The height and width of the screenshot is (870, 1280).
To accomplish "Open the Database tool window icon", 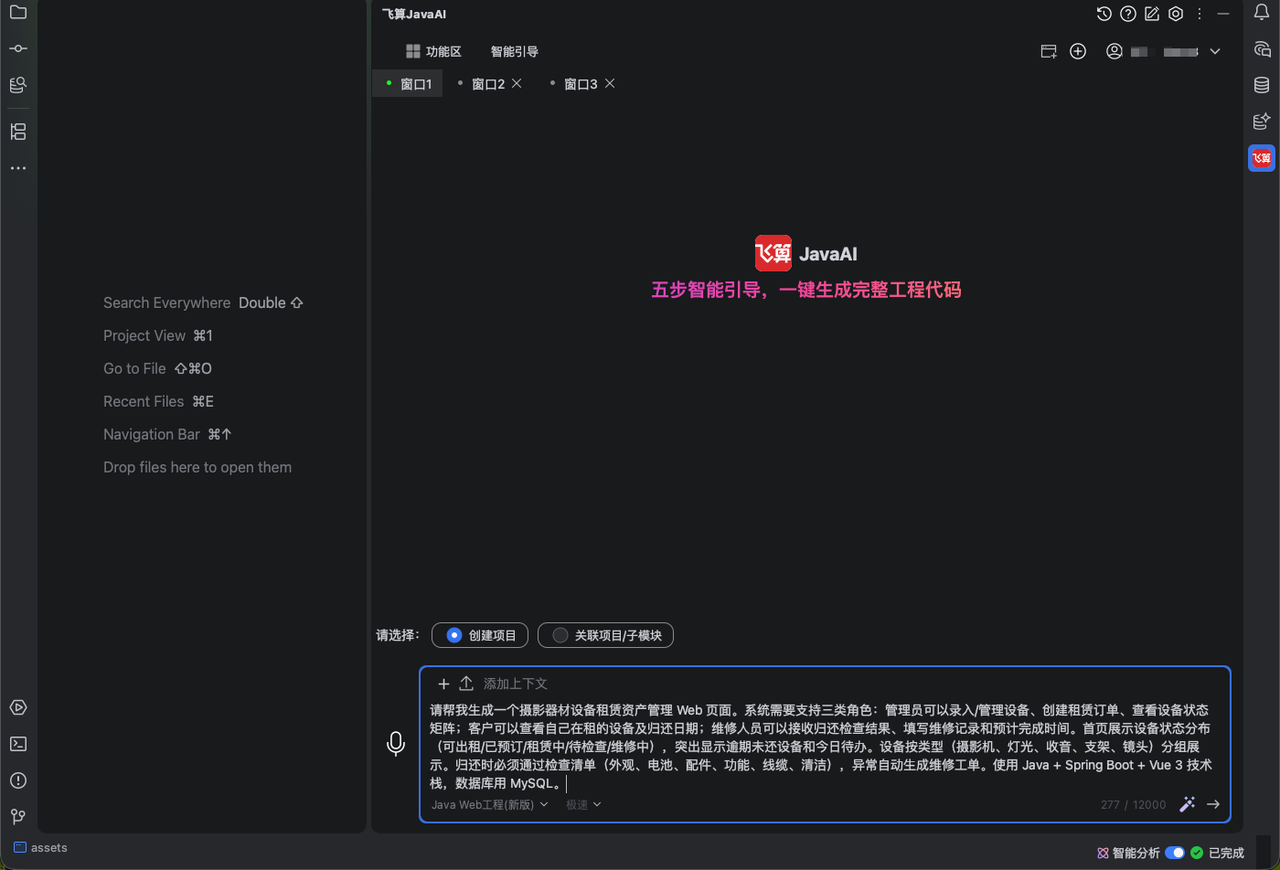I will (1262, 86).
